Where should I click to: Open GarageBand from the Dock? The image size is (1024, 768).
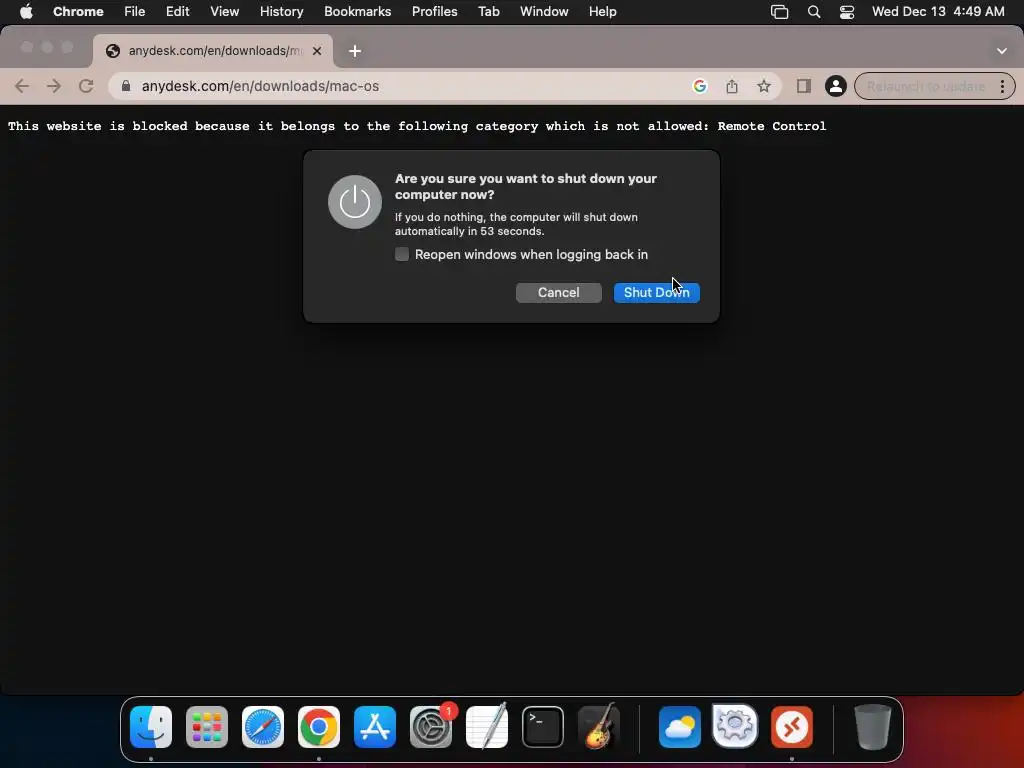599,726
